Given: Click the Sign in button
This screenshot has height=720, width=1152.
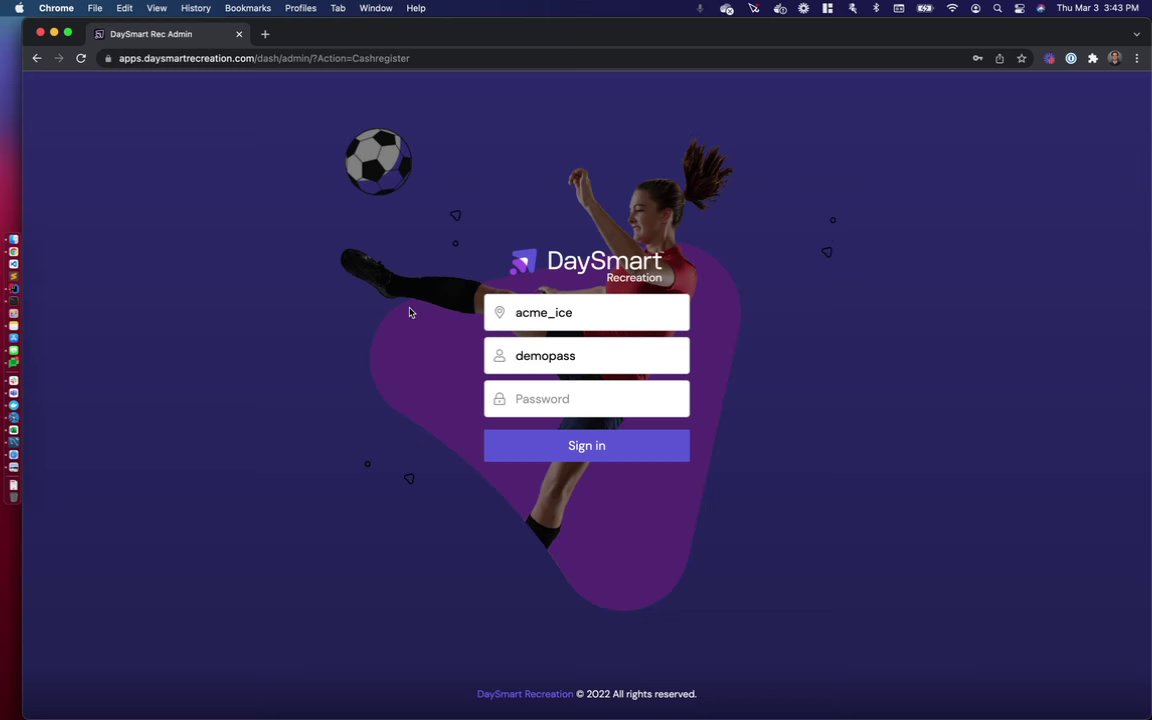Looking at the screenshot, I should pyautogui.click(x=586, y=446).
